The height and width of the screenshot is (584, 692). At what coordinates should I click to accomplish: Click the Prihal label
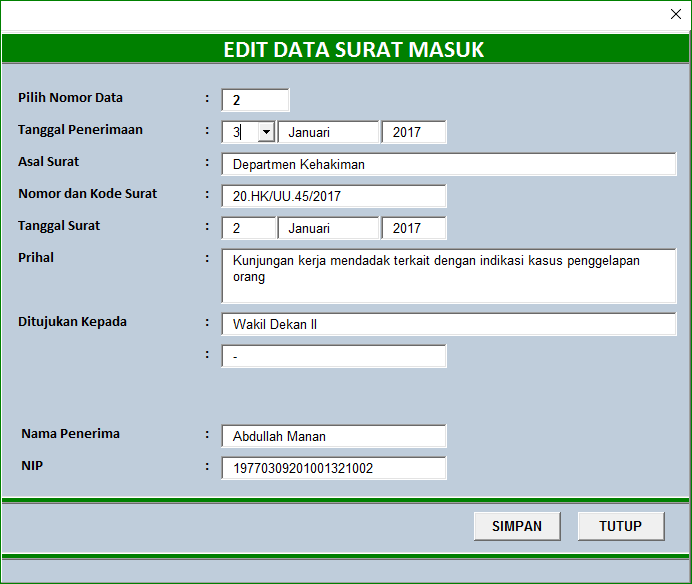click(36, 258)
